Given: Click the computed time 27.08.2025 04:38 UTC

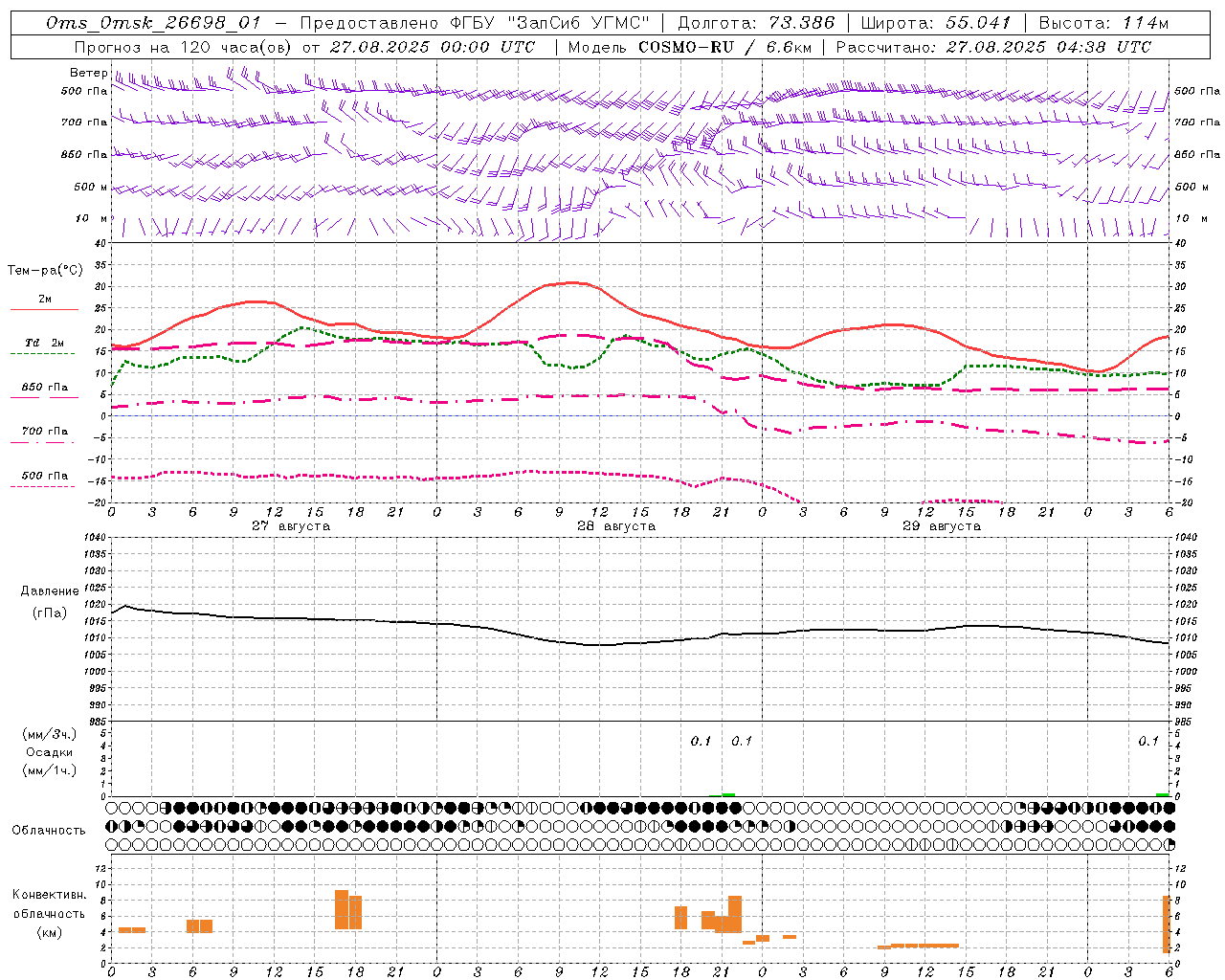Looking at the screenshot, I should (1049, 47).
